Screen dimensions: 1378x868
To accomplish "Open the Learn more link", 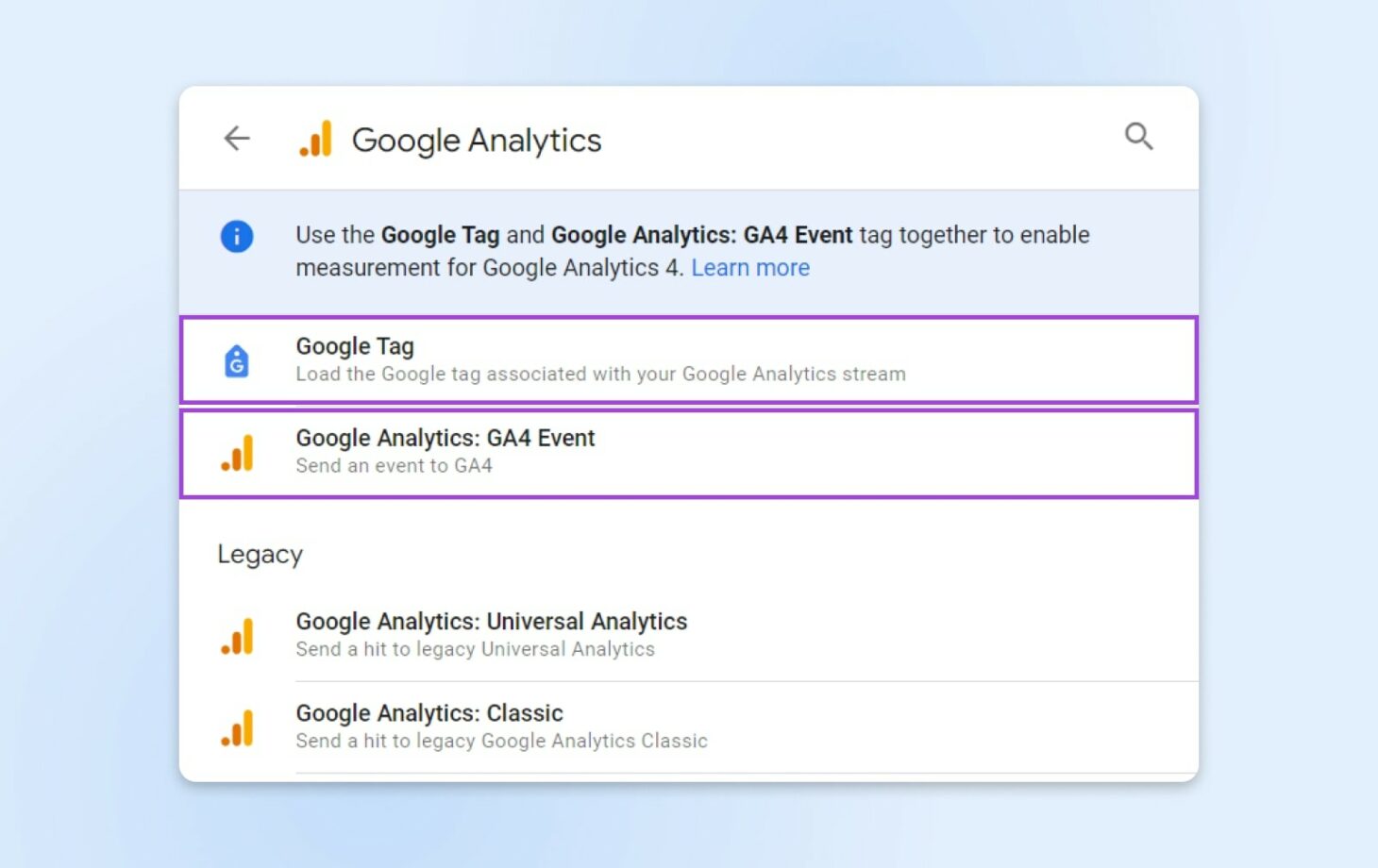I will (750, 267).
